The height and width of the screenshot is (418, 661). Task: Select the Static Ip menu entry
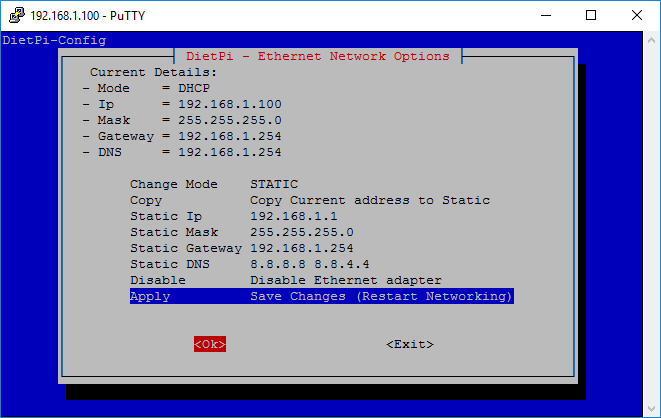tap(322, 216)
